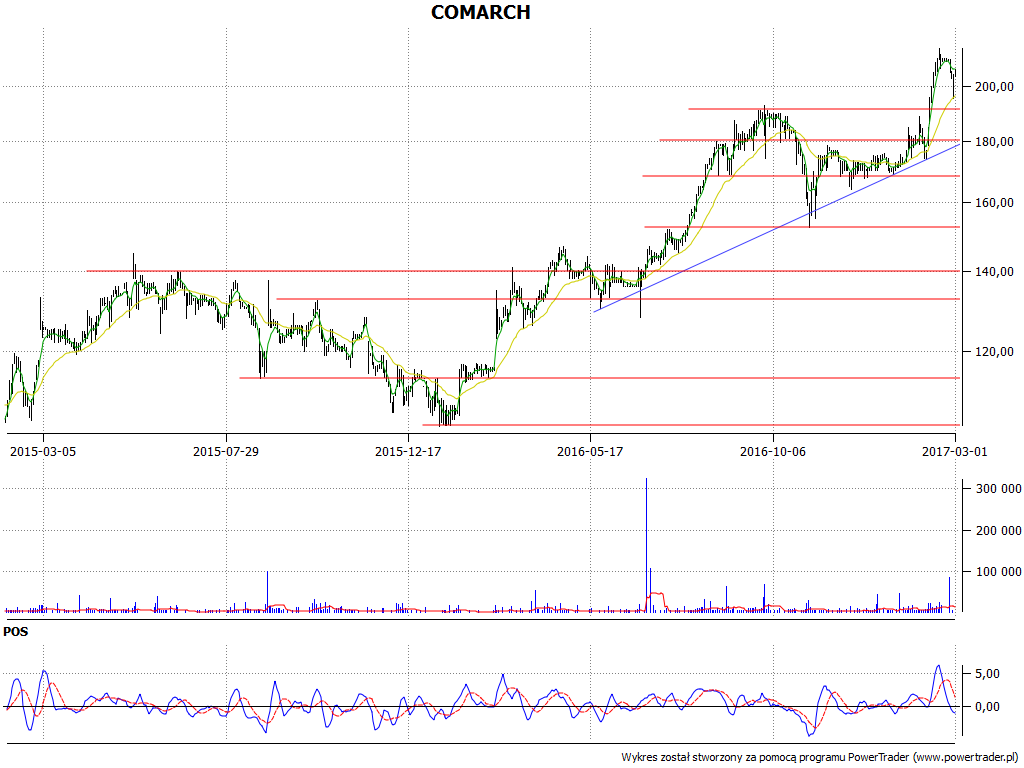Click the 5,00 oscillator axis label
The height and width of the screenshot is (768, 1024).
(x=987, y=674)
